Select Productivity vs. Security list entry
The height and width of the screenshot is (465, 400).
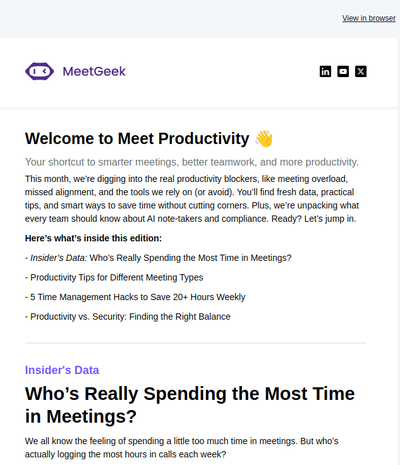pyautogui.click(x=128, y=317)
